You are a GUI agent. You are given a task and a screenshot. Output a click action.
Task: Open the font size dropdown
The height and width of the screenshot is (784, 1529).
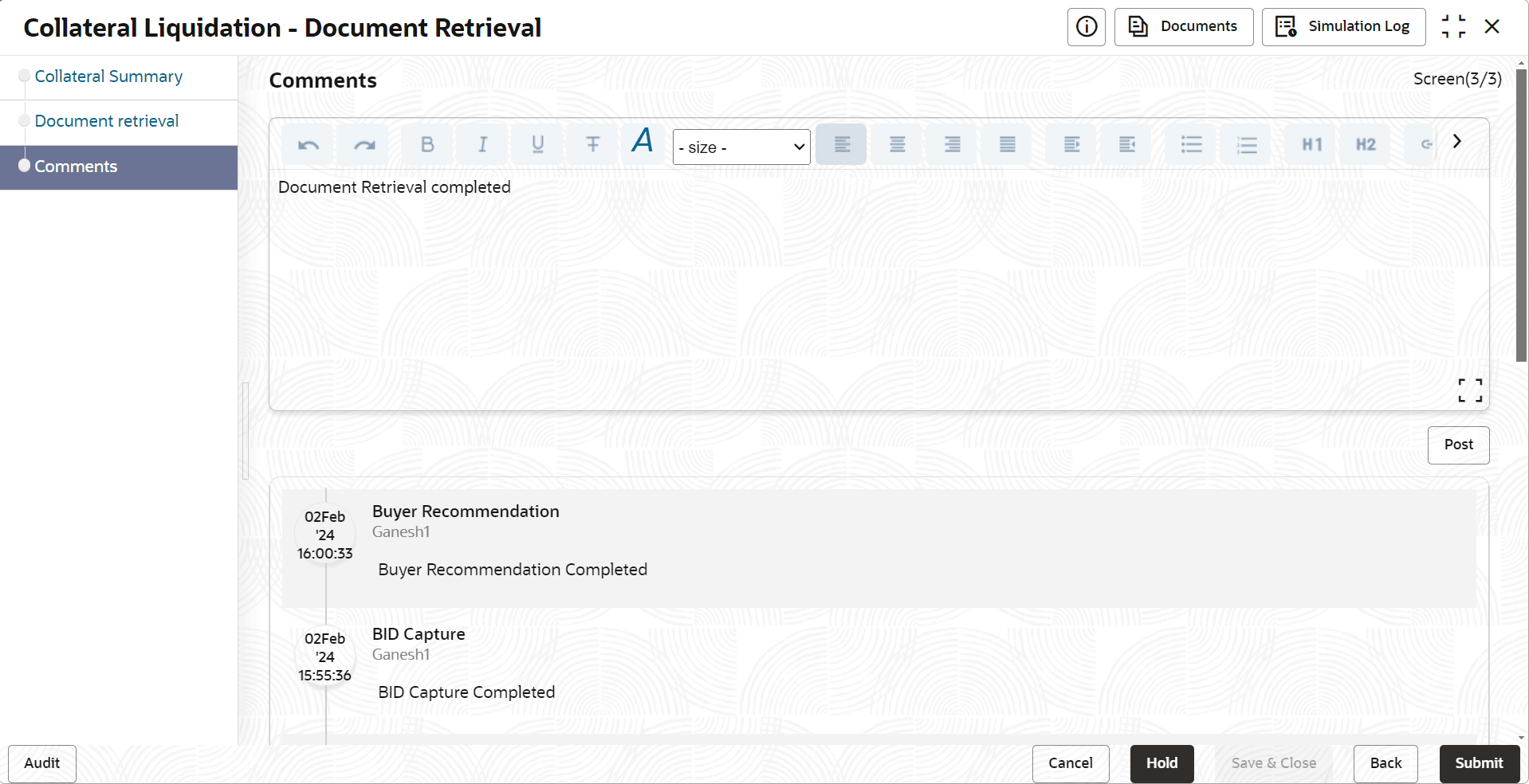tap(741, 147)
